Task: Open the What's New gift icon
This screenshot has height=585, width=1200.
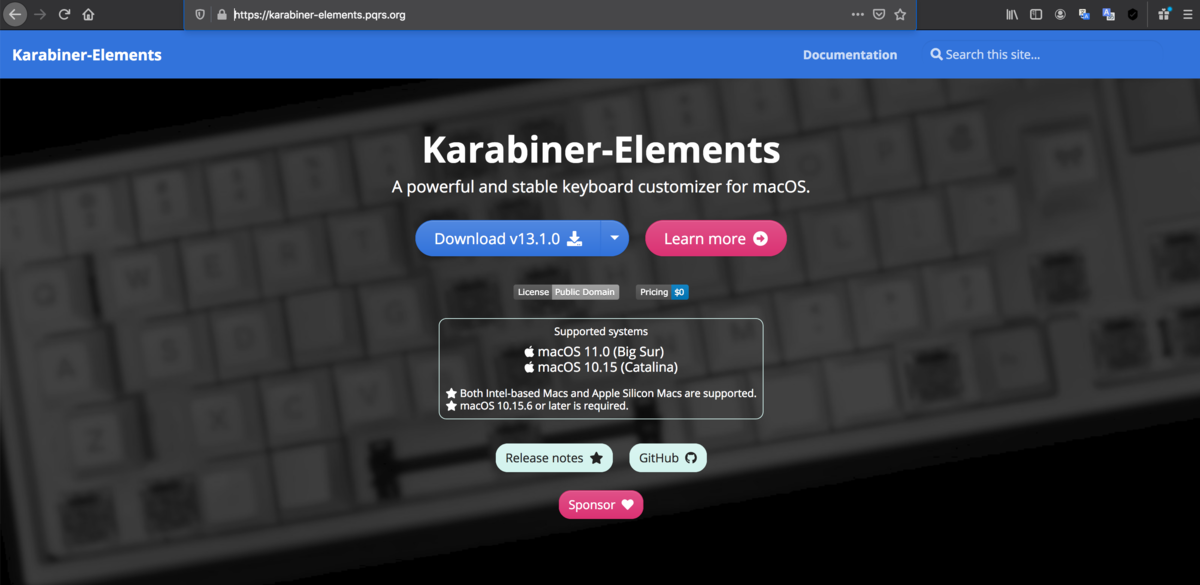Action: 1164,15
